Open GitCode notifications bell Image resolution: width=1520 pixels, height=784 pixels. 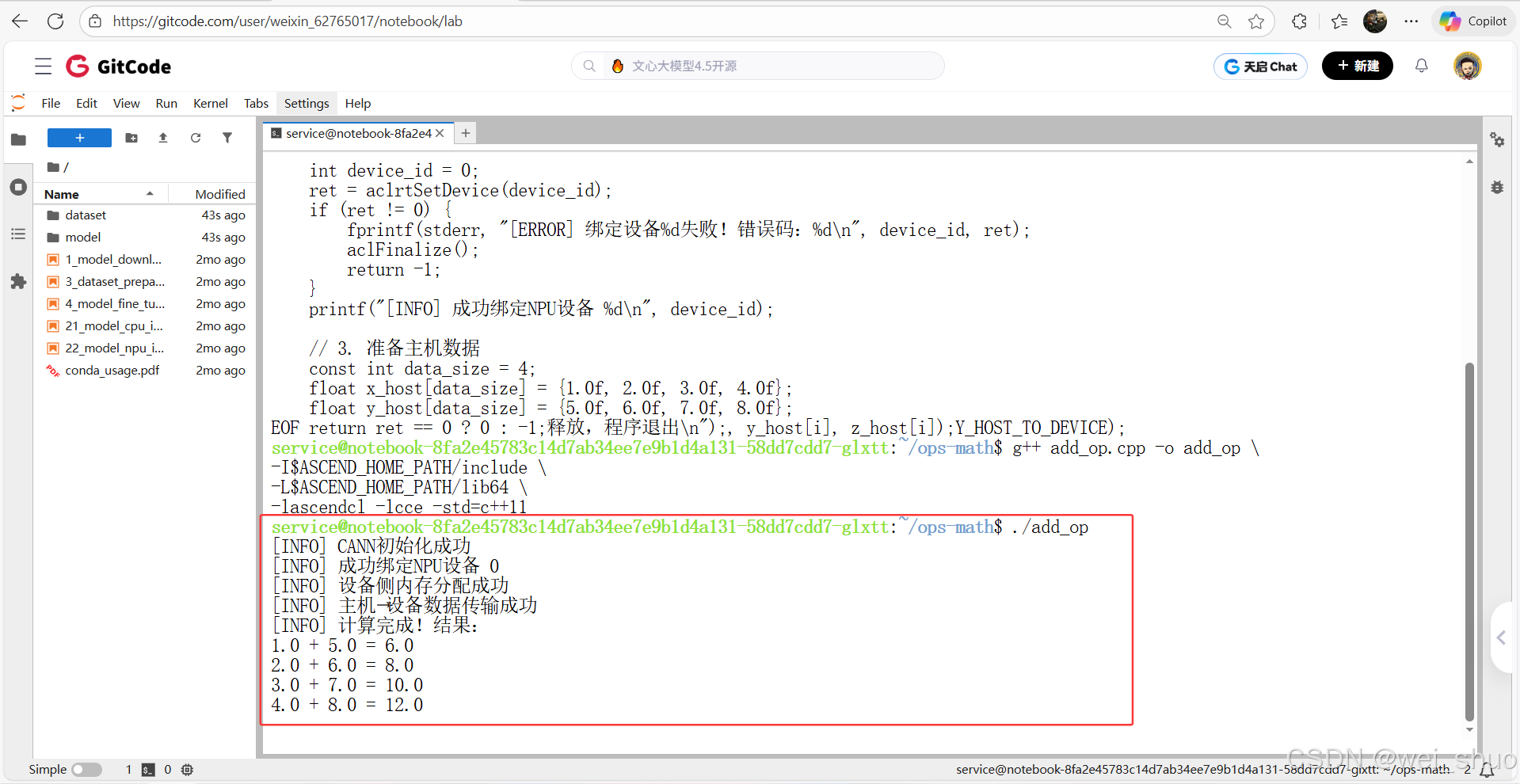pyautogui.click(x=1422, y=66)
